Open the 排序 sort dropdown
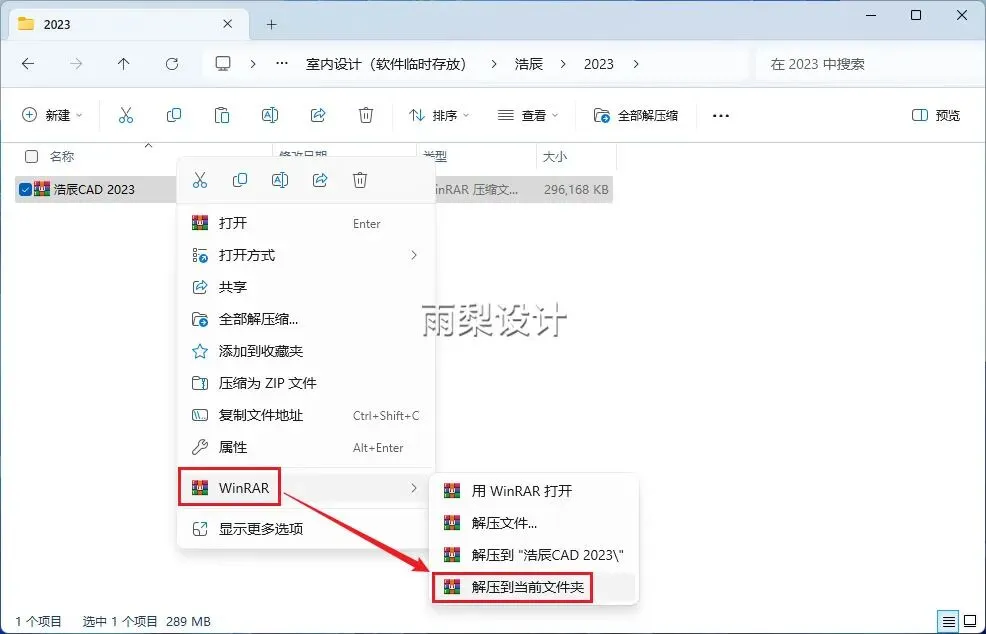 439,115
